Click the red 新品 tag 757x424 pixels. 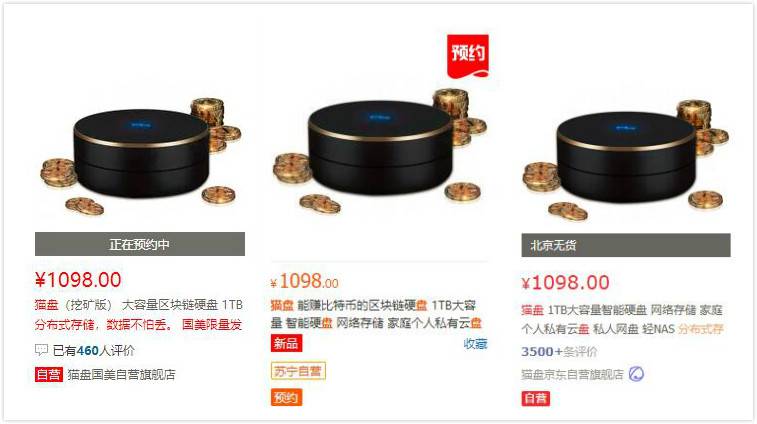tap(286, 343)
